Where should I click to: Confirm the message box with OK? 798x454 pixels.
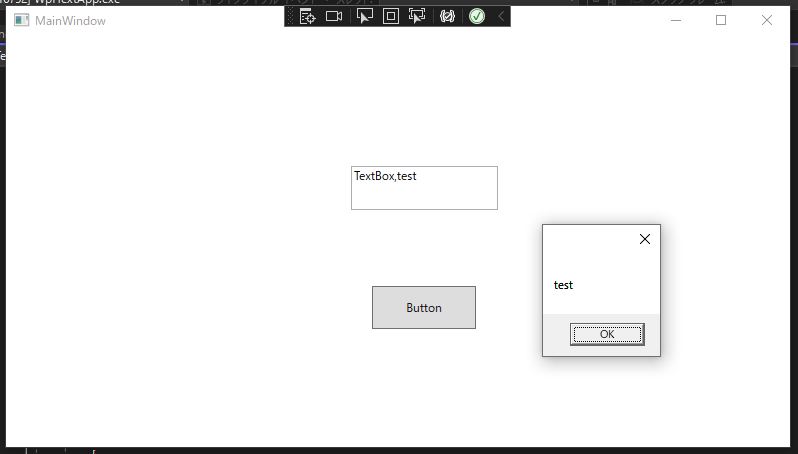(607, 334)
